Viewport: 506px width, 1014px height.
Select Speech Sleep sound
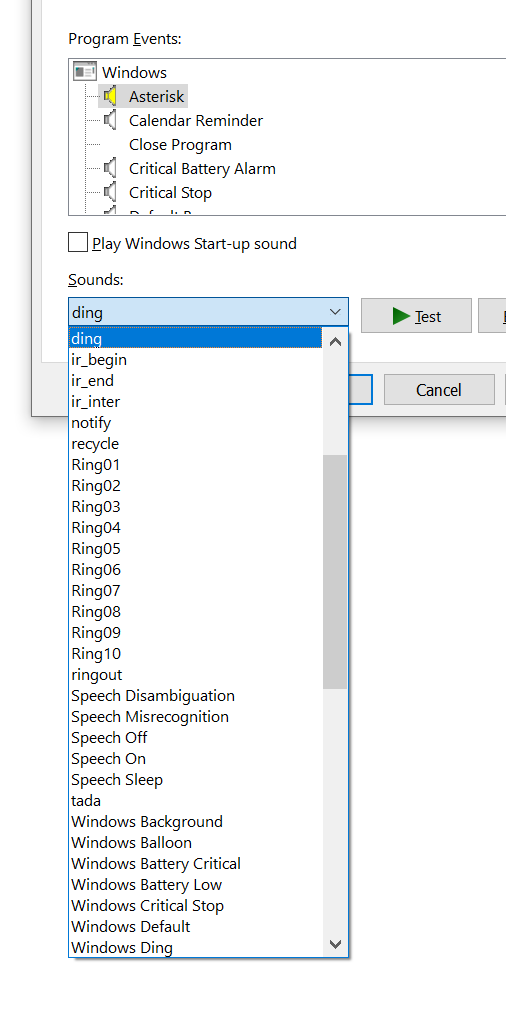tap(195, 780)
